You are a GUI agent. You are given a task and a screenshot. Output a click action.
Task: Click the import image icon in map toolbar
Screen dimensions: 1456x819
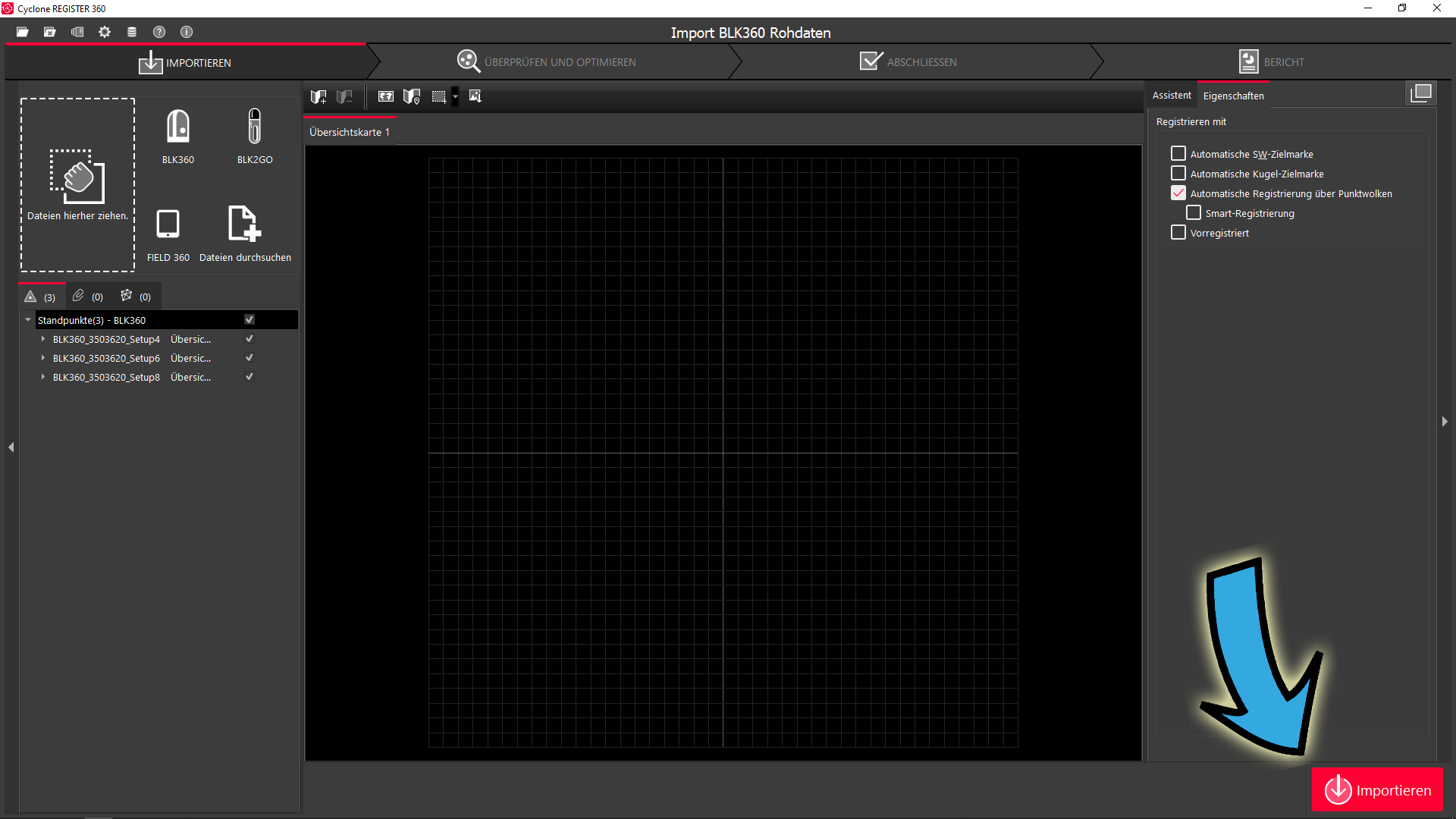click(475, 96)
